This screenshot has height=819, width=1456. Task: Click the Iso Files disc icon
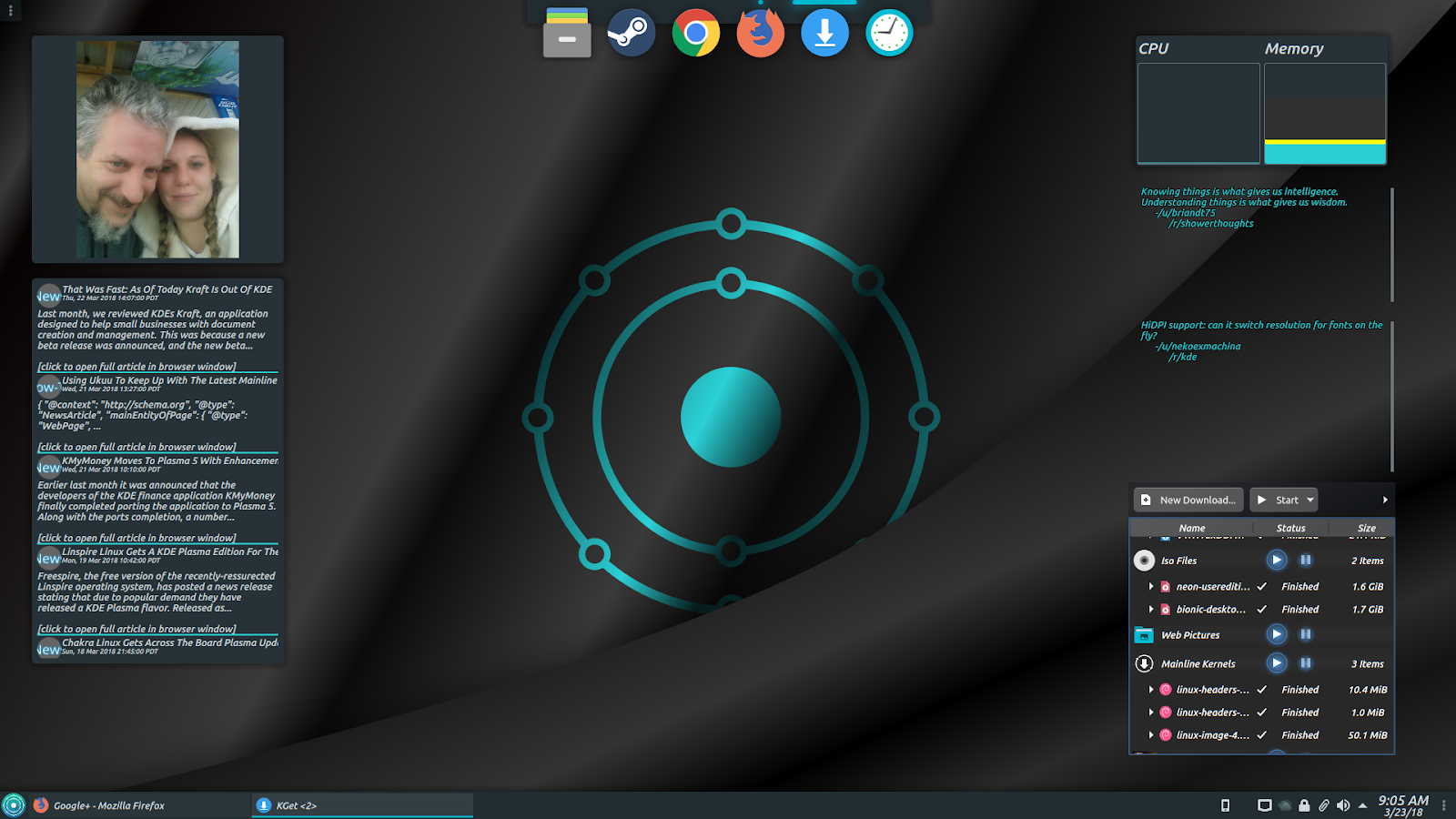click(x=1144, y=561)
